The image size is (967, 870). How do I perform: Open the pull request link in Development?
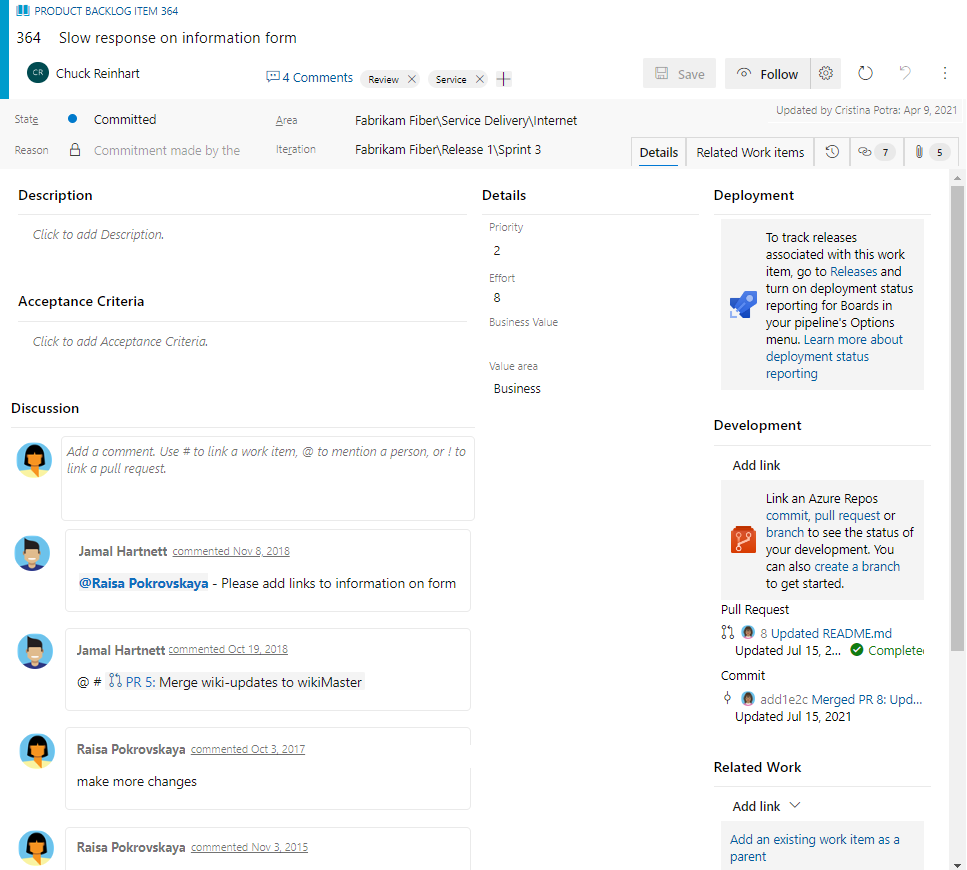pyautogui.click(x=847, y=515)
